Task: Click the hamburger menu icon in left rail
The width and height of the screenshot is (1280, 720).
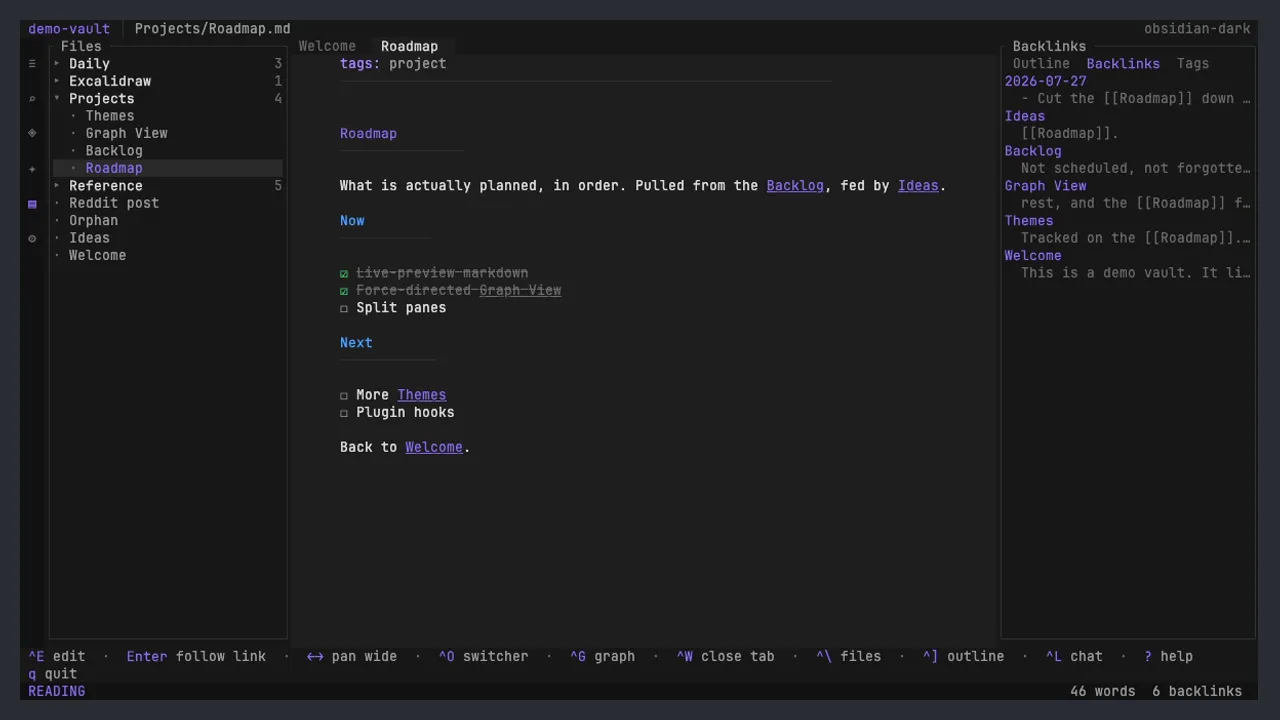Action: point(32,64)
